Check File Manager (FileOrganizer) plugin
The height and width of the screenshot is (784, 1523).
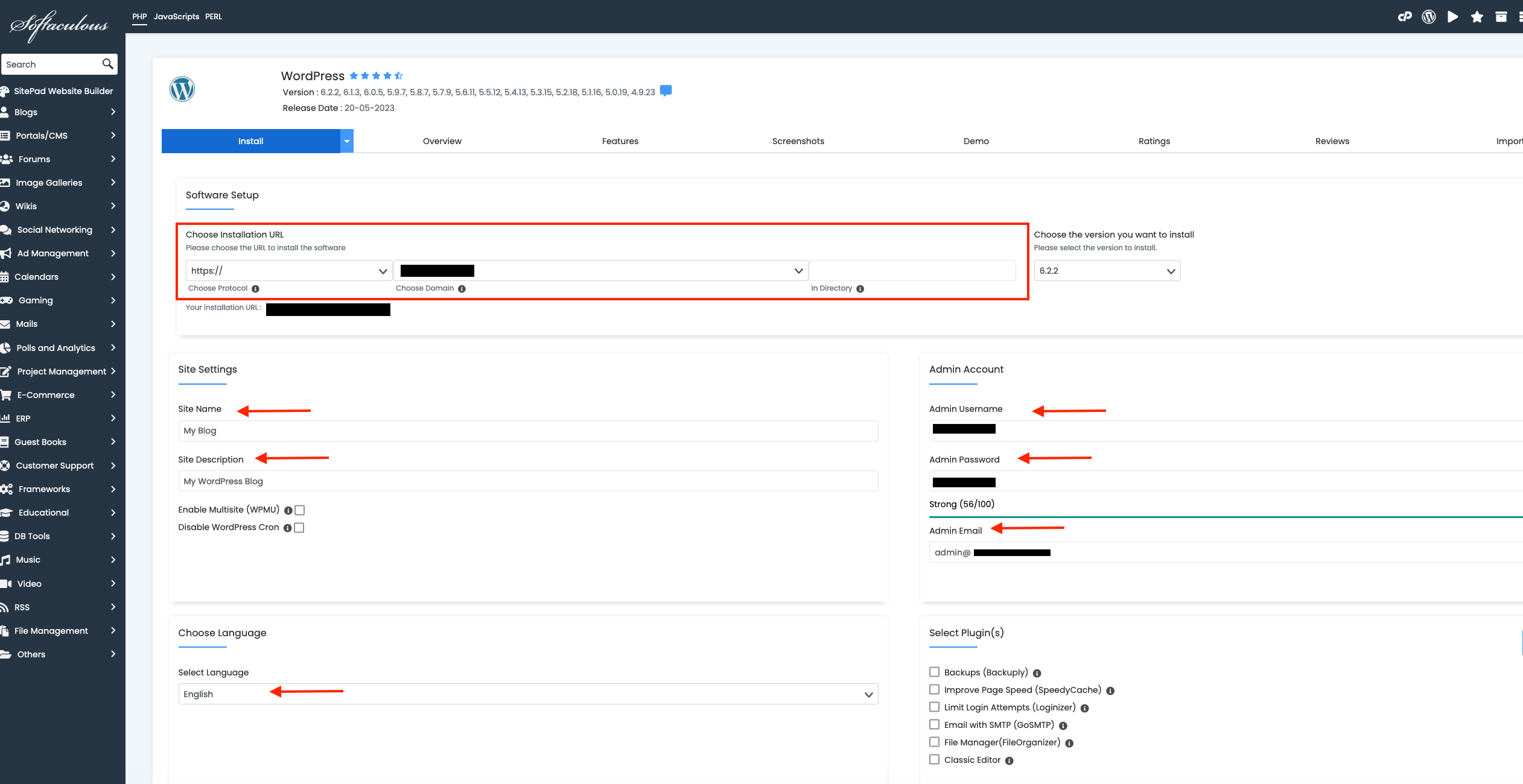coord(935,742)
